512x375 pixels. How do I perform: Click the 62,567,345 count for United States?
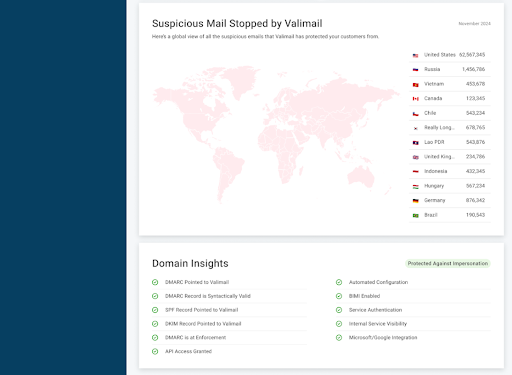coord(472,55)
